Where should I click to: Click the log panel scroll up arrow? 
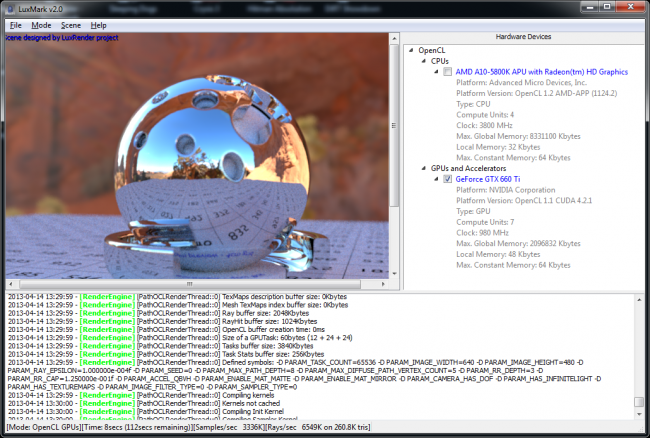pyautogui.click(x=639, y=300)
